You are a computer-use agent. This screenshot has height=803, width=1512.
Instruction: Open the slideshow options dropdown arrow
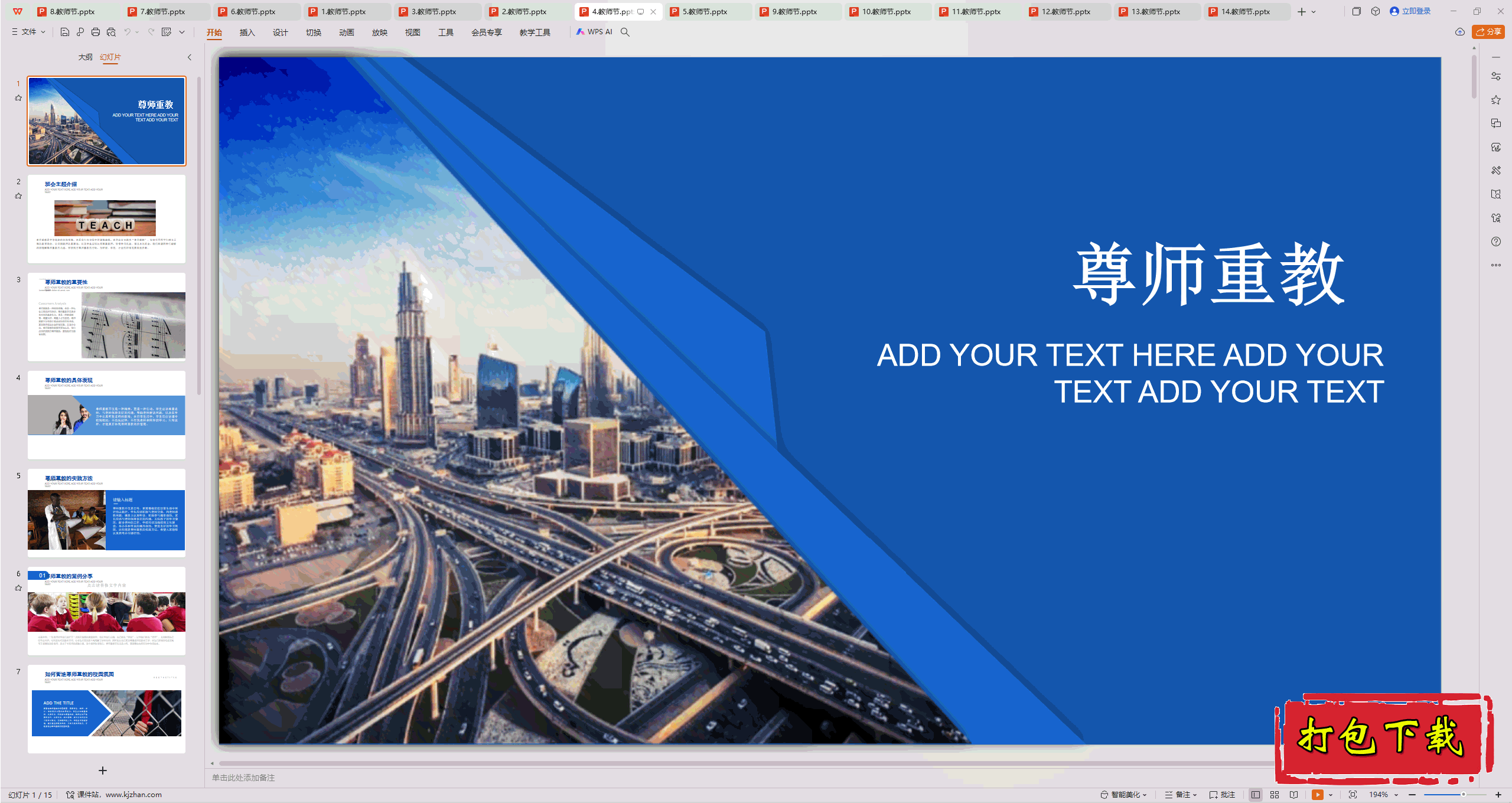[x=1331, y=795]
